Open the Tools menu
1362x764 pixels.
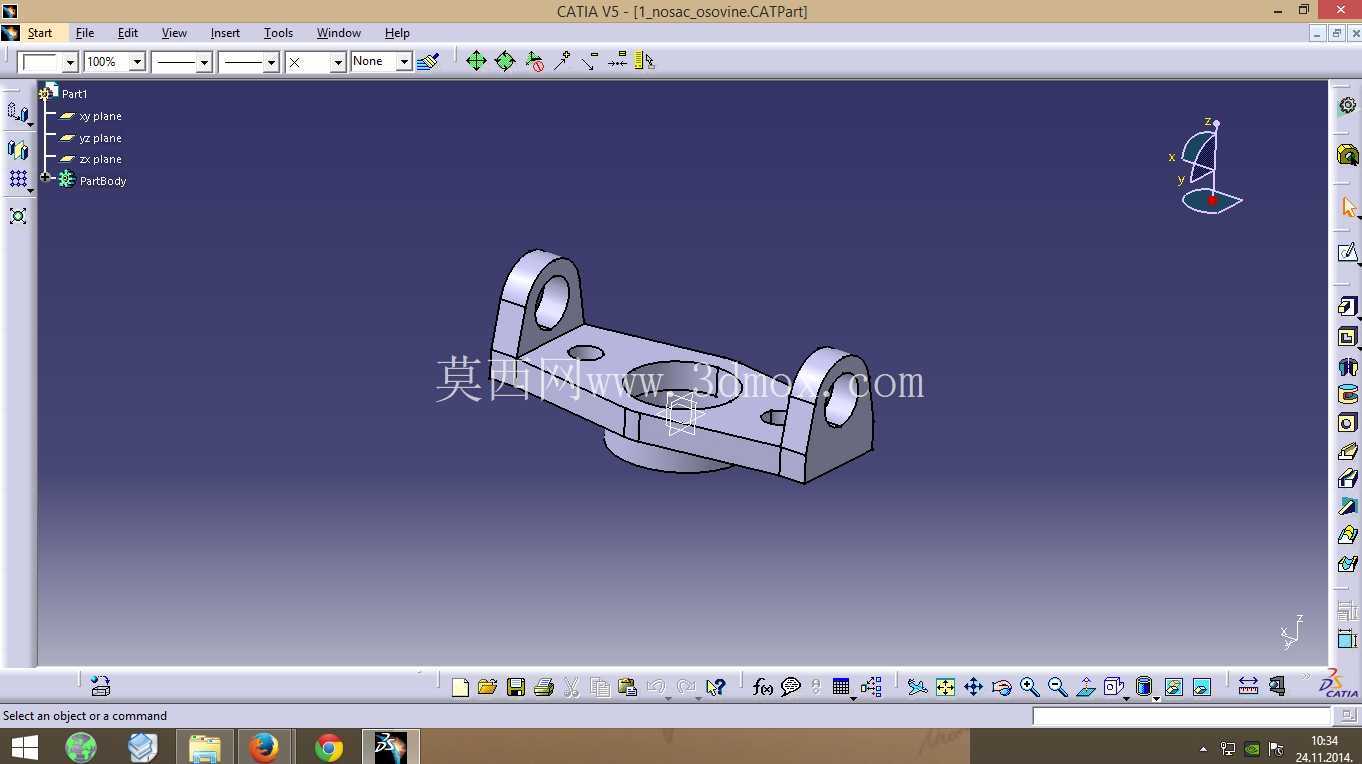coord(278,33)
